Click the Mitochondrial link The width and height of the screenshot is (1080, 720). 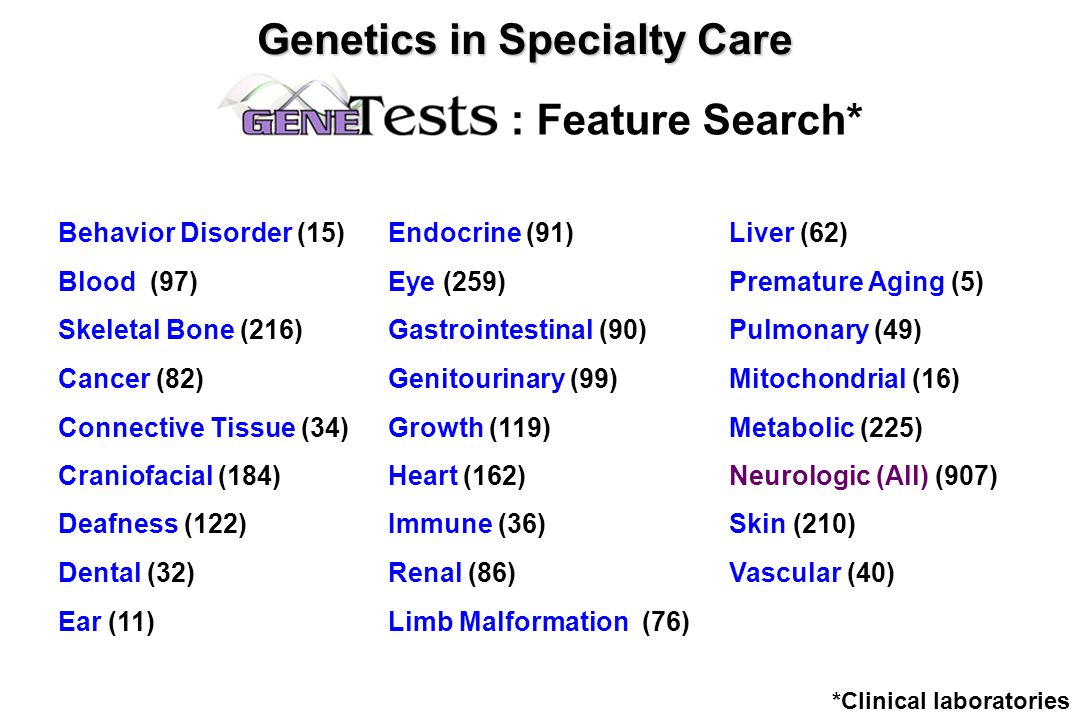[818, 379]
